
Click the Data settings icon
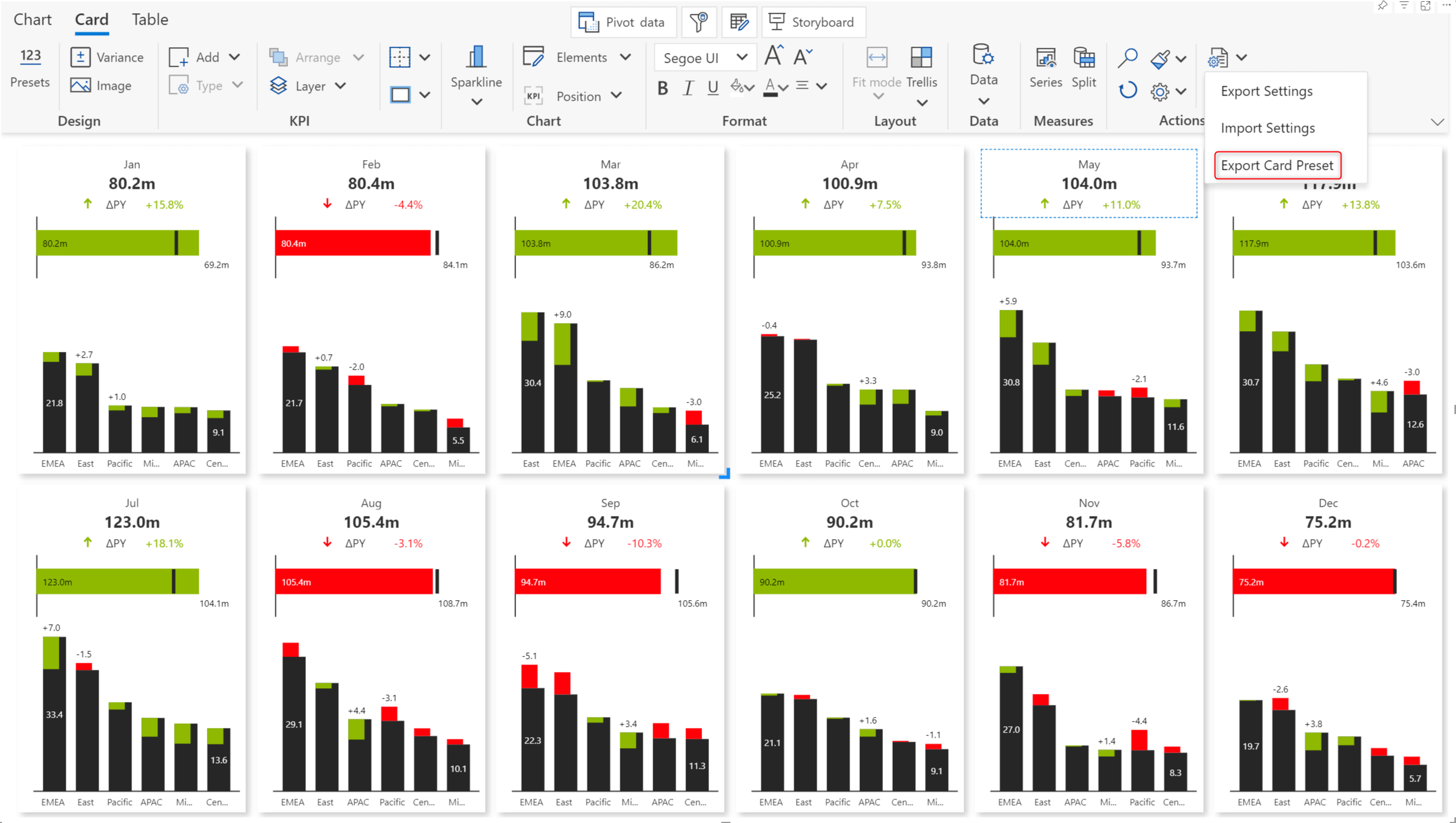[983, 55]
